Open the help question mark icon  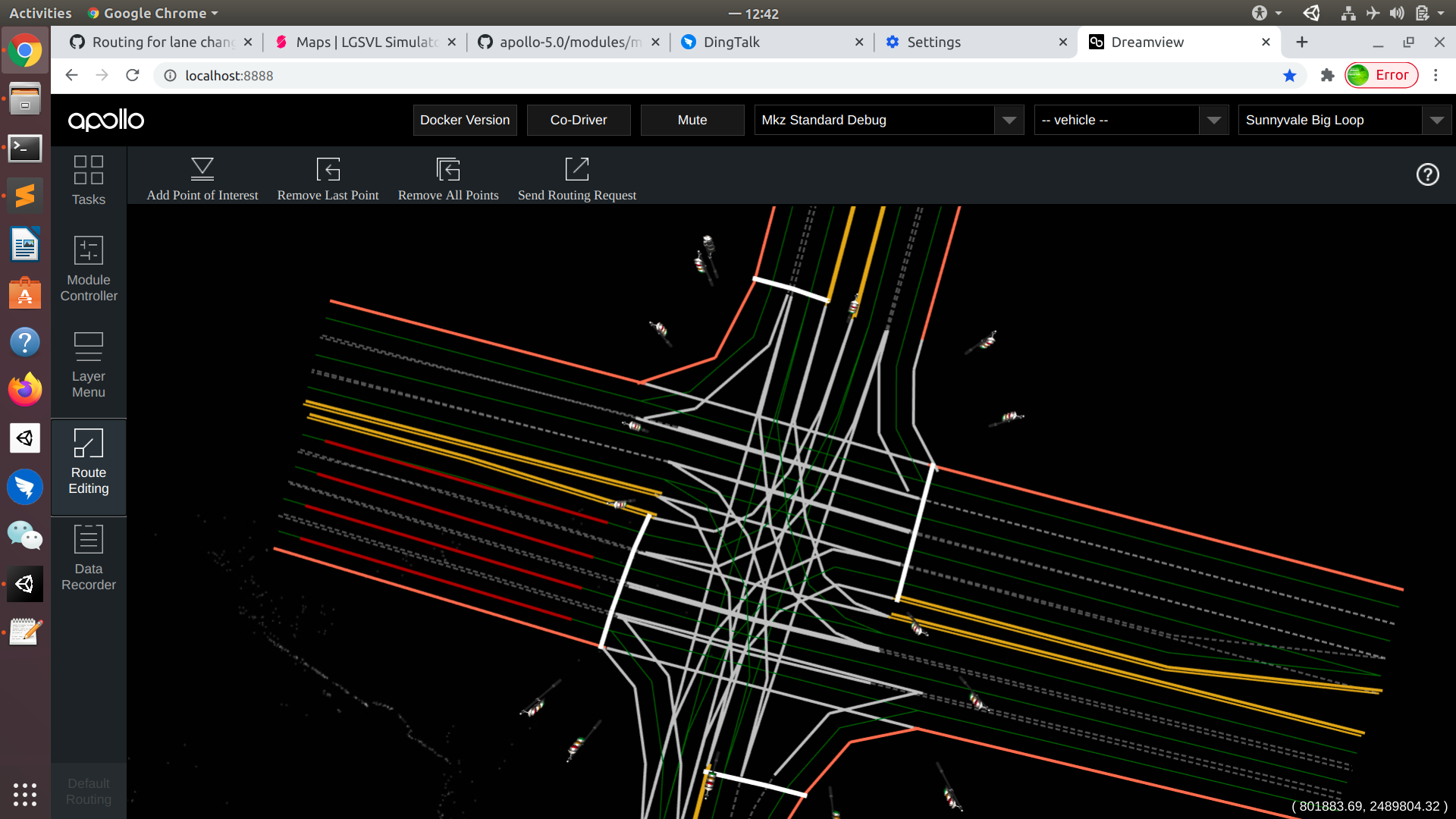[x=1427, y=174]
